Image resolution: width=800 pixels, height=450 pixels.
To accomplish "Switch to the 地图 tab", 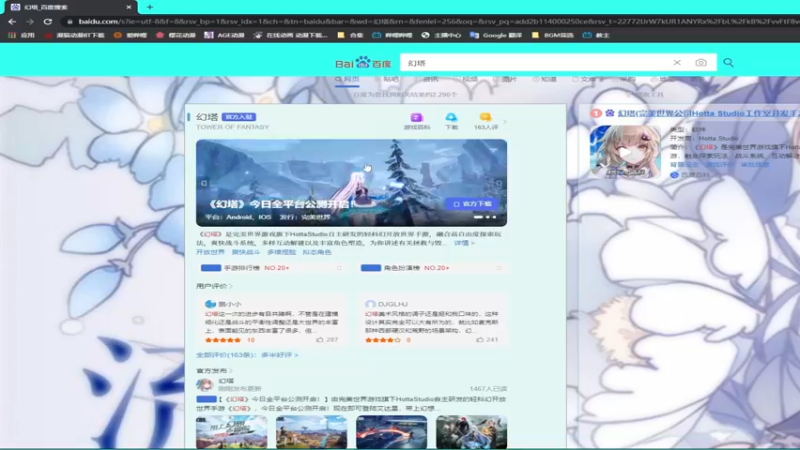I will tap(663, 80).
